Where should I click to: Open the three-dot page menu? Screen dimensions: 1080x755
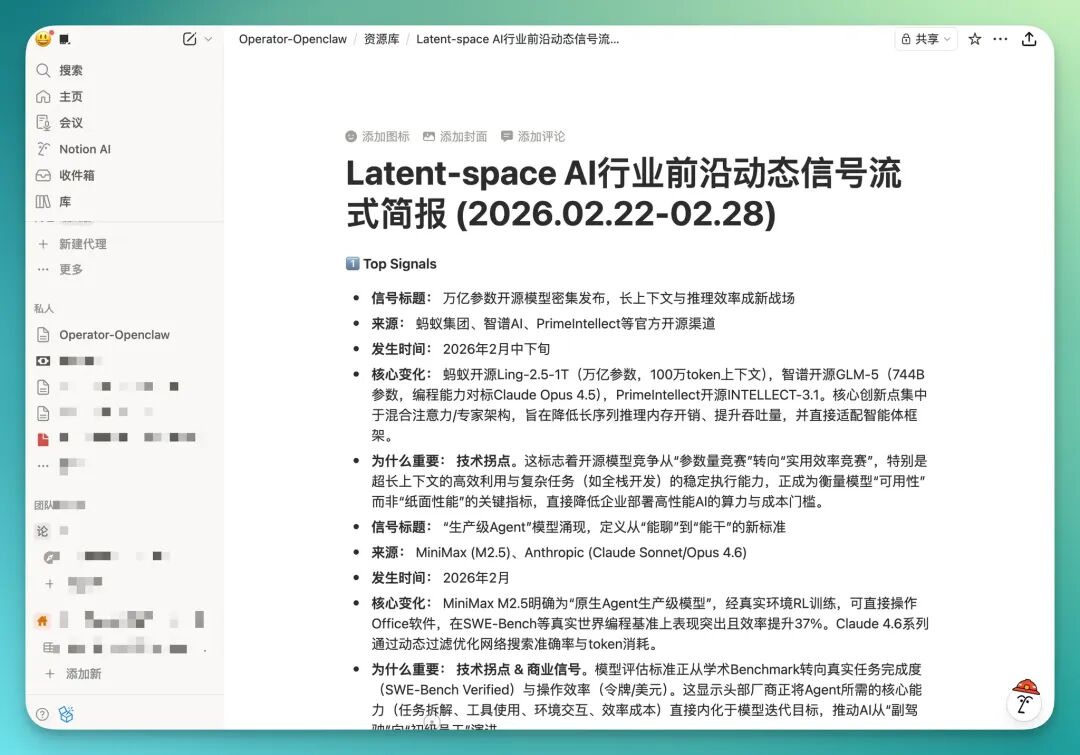pos(1000,39)
